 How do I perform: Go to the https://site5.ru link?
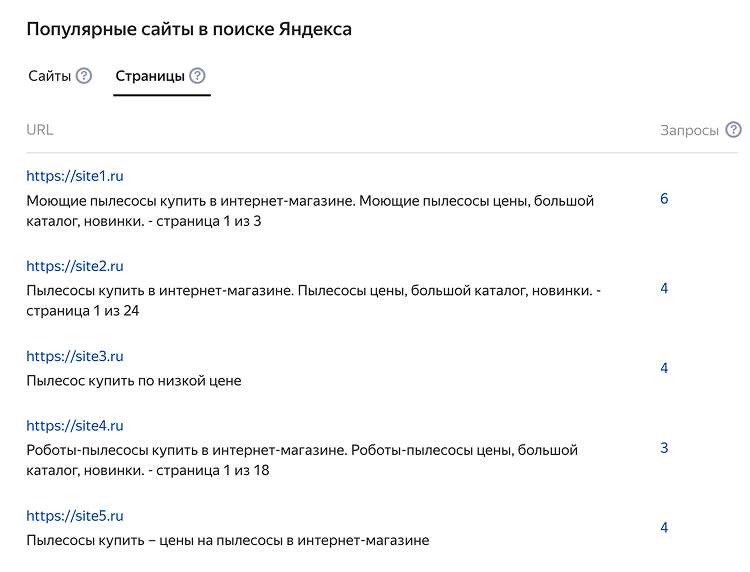[x=75, y=516]
